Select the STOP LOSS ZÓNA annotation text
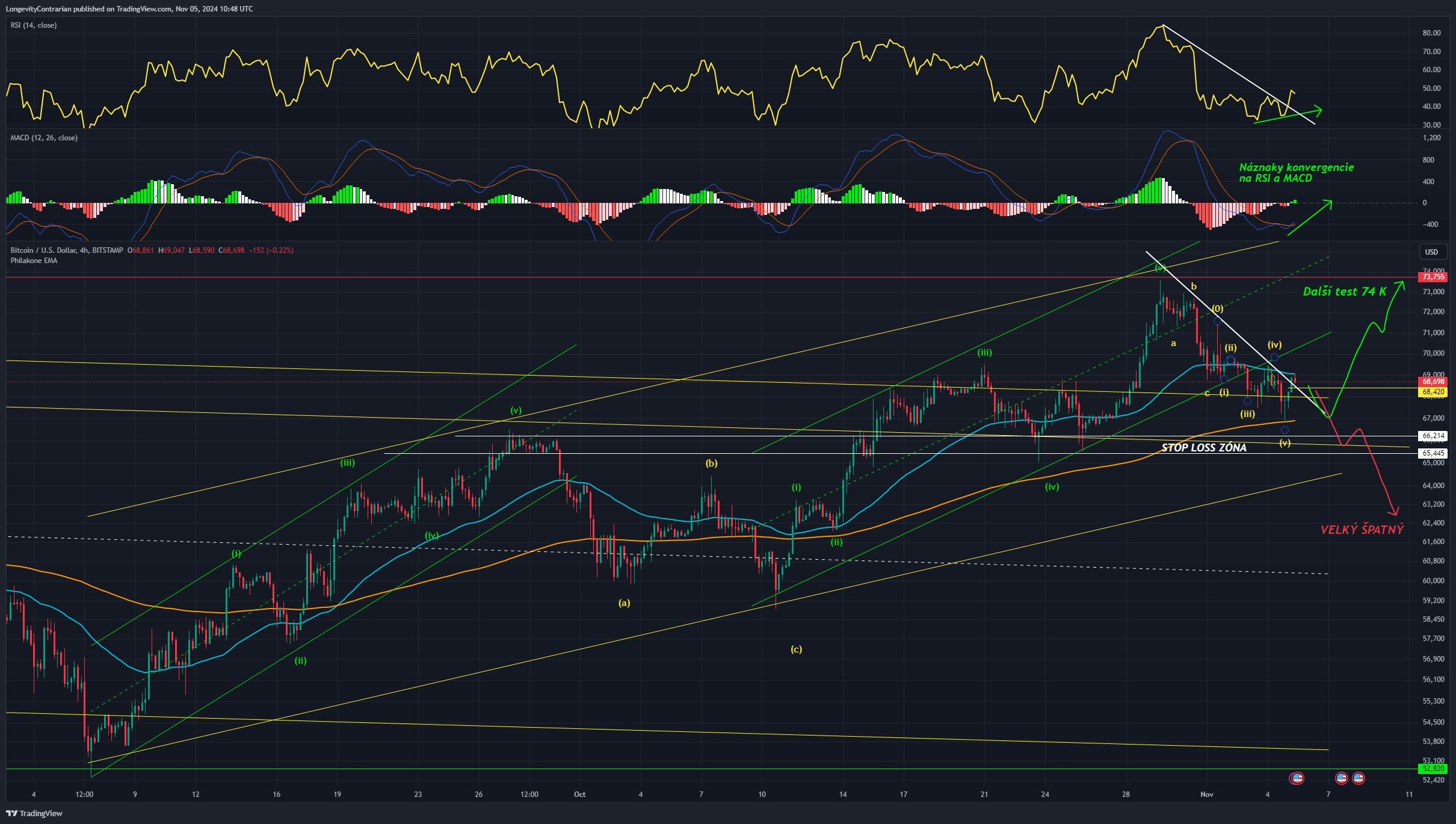This screenshot has height=824, width=1456. tap(1204, 448)
